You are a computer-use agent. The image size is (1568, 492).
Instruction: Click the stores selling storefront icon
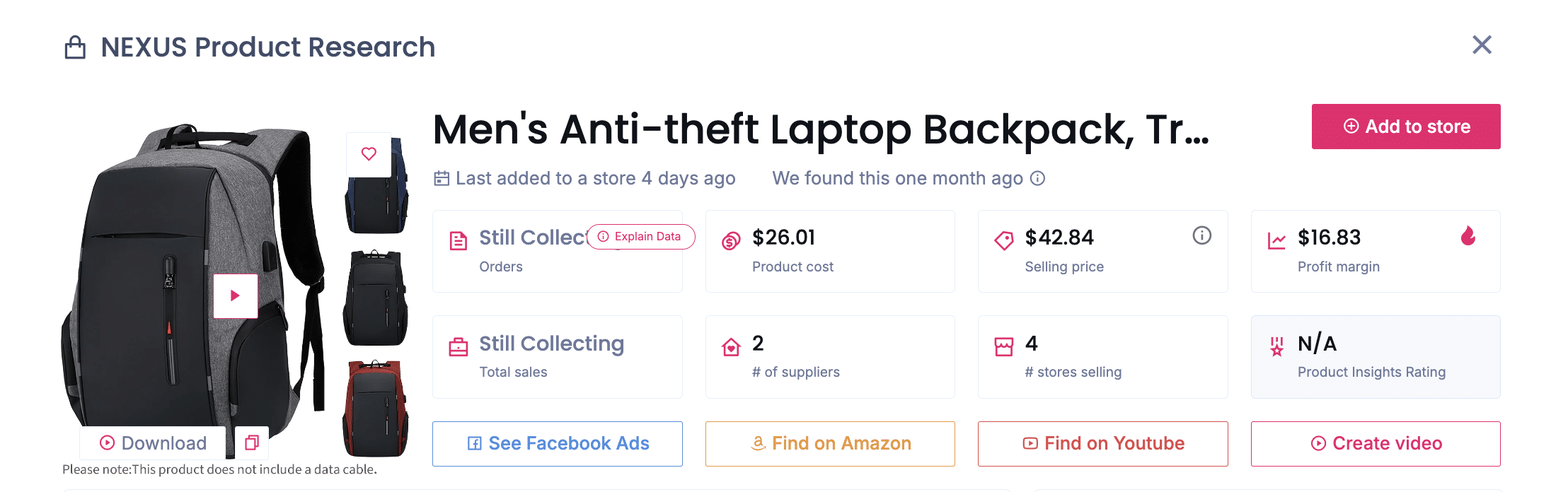point(1004,346)
